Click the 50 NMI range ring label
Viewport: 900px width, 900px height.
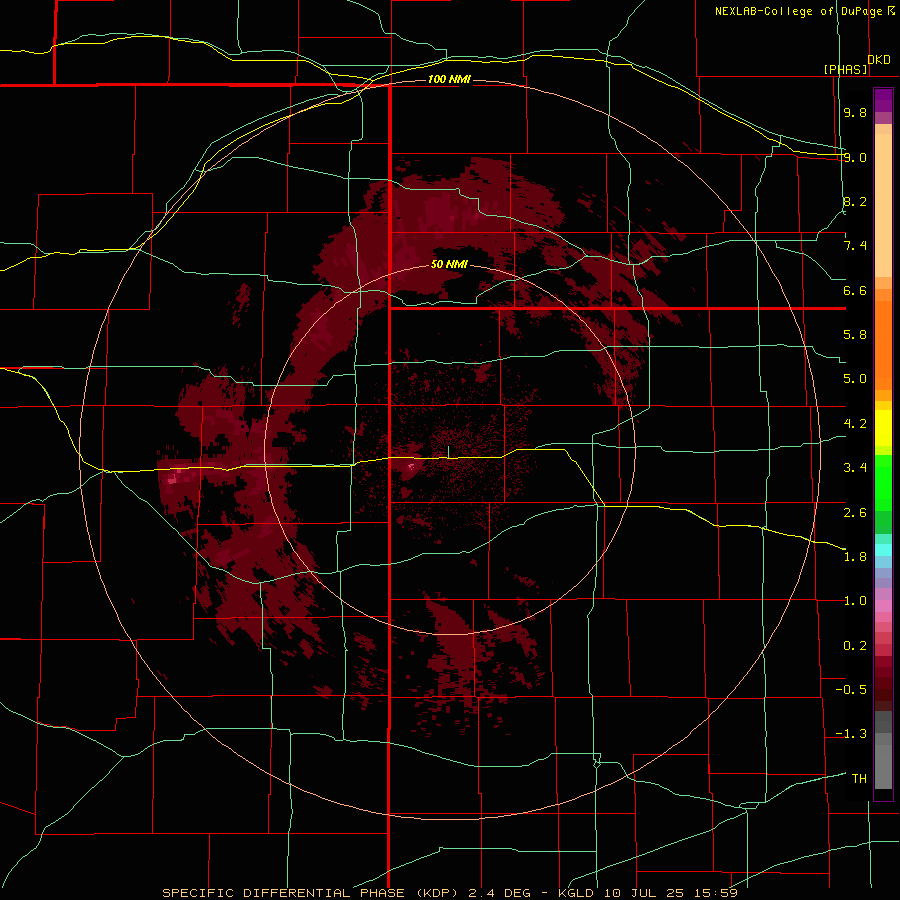coord(449,264)
